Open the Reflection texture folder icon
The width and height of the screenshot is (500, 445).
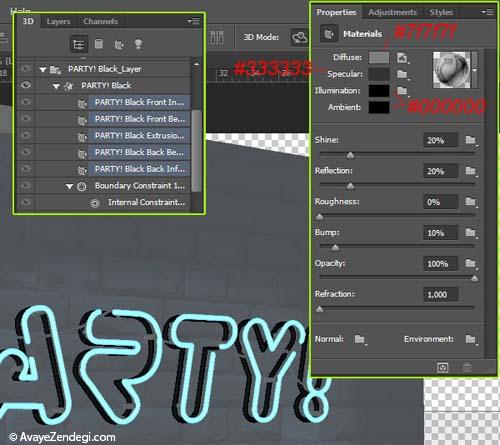[471, 171]
